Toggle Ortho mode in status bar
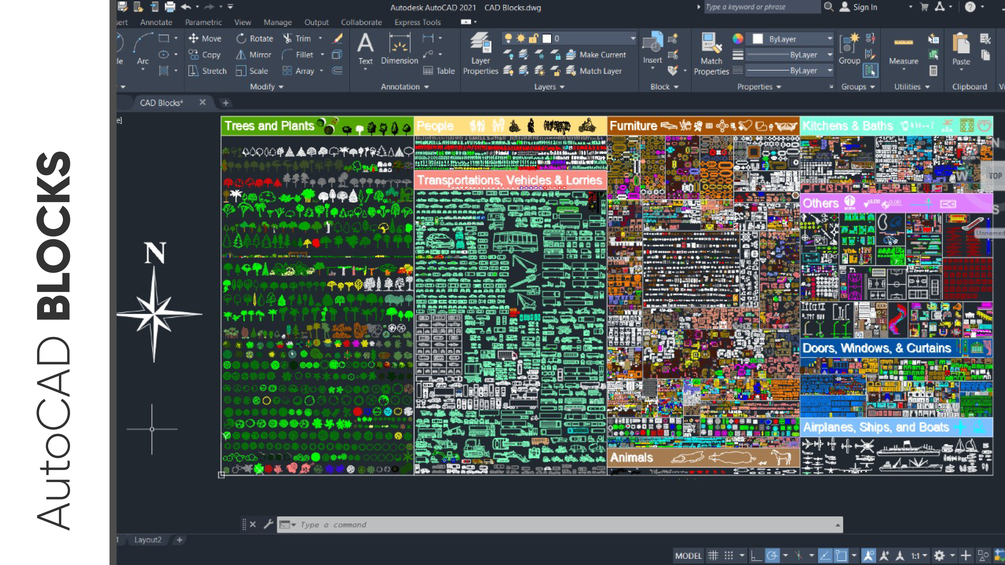This screenshot has width=1005, height=565. [x=756, y=555]
